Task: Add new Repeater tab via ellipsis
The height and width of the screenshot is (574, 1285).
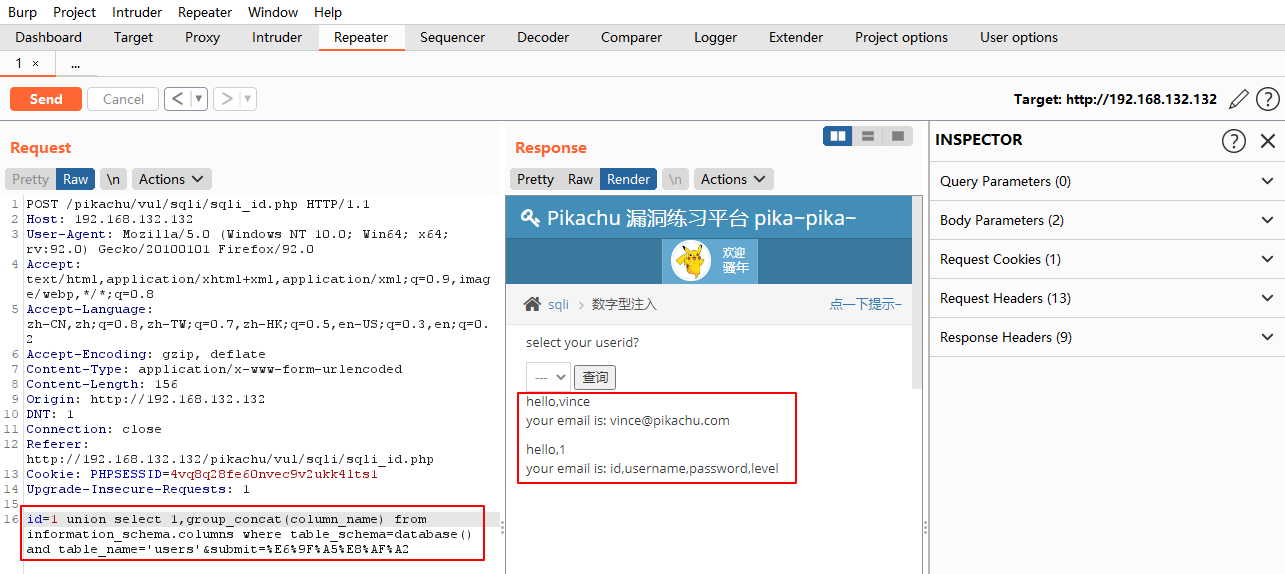Action: pyautogui.click(x=76, y=64)
